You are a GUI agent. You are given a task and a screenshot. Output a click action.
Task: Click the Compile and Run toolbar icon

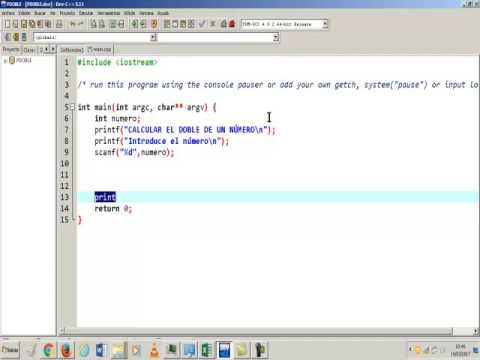pyautogui.click(x=183, y=24)
